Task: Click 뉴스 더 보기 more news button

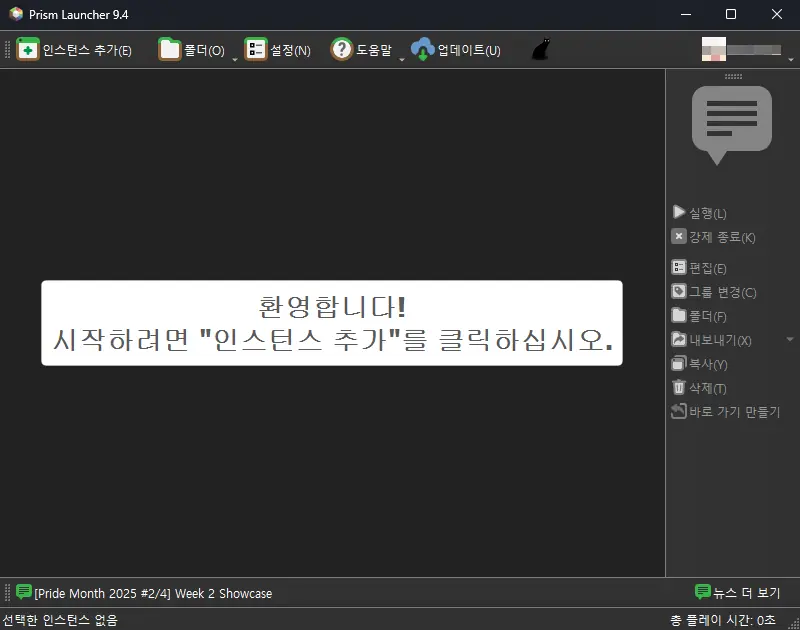Action: click(738, 592)
